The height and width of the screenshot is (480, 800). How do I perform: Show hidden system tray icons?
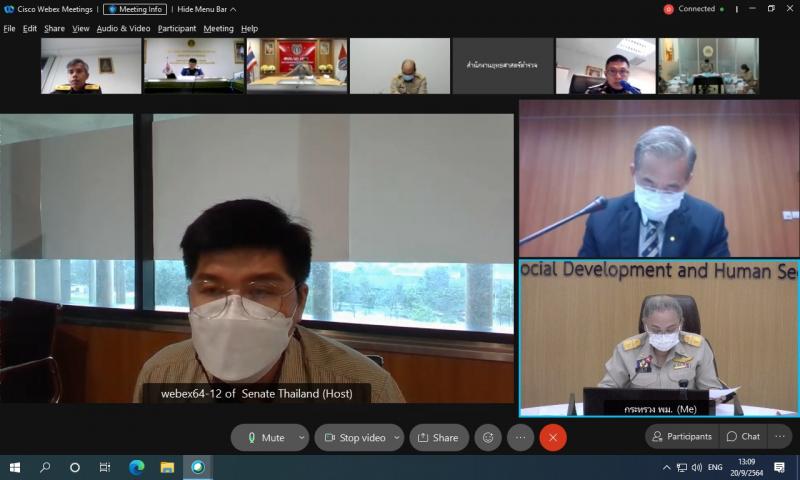click(666, 467)
